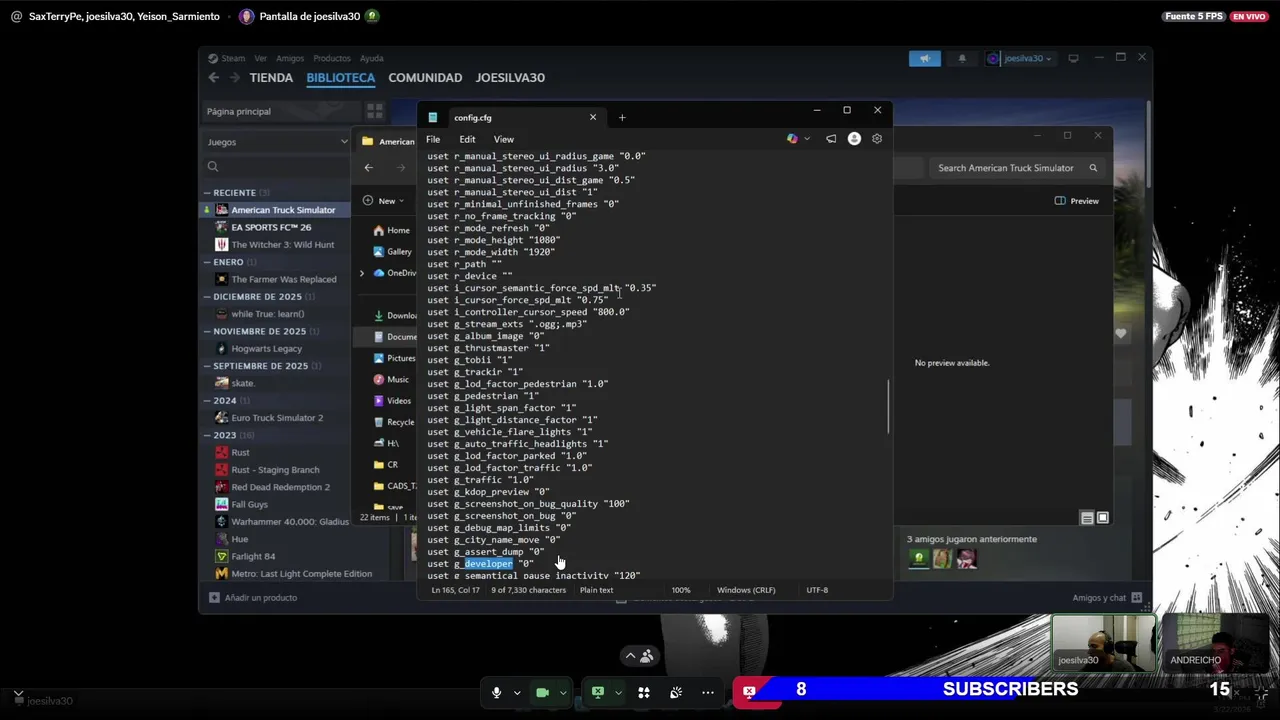Click the Ln 165, Col 17 status
This screenshot has width=1280, height=720.
point(455,590)
